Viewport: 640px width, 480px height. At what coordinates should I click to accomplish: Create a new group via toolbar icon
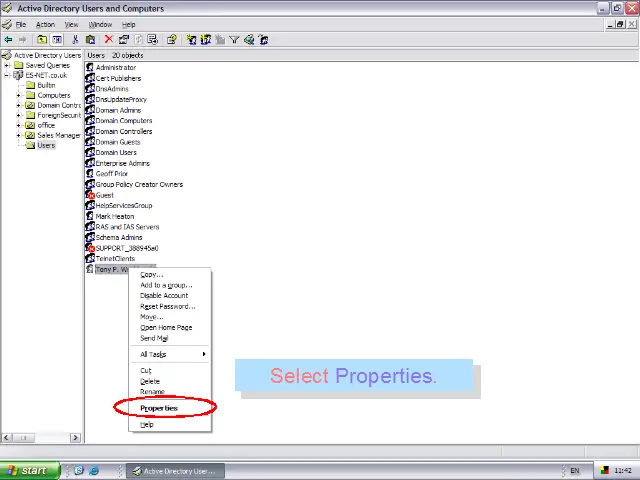pyautogui.click(x=206, y=40)
